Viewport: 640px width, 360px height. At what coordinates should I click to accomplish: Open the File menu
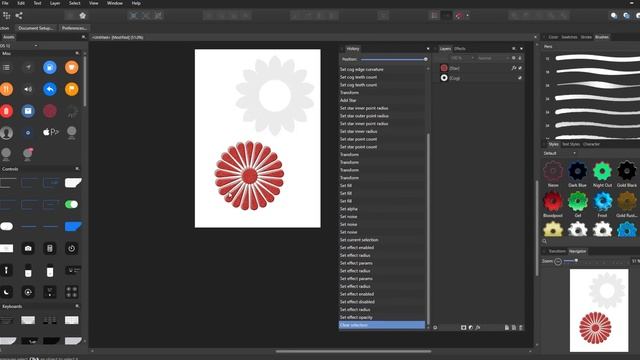(5, 3)
